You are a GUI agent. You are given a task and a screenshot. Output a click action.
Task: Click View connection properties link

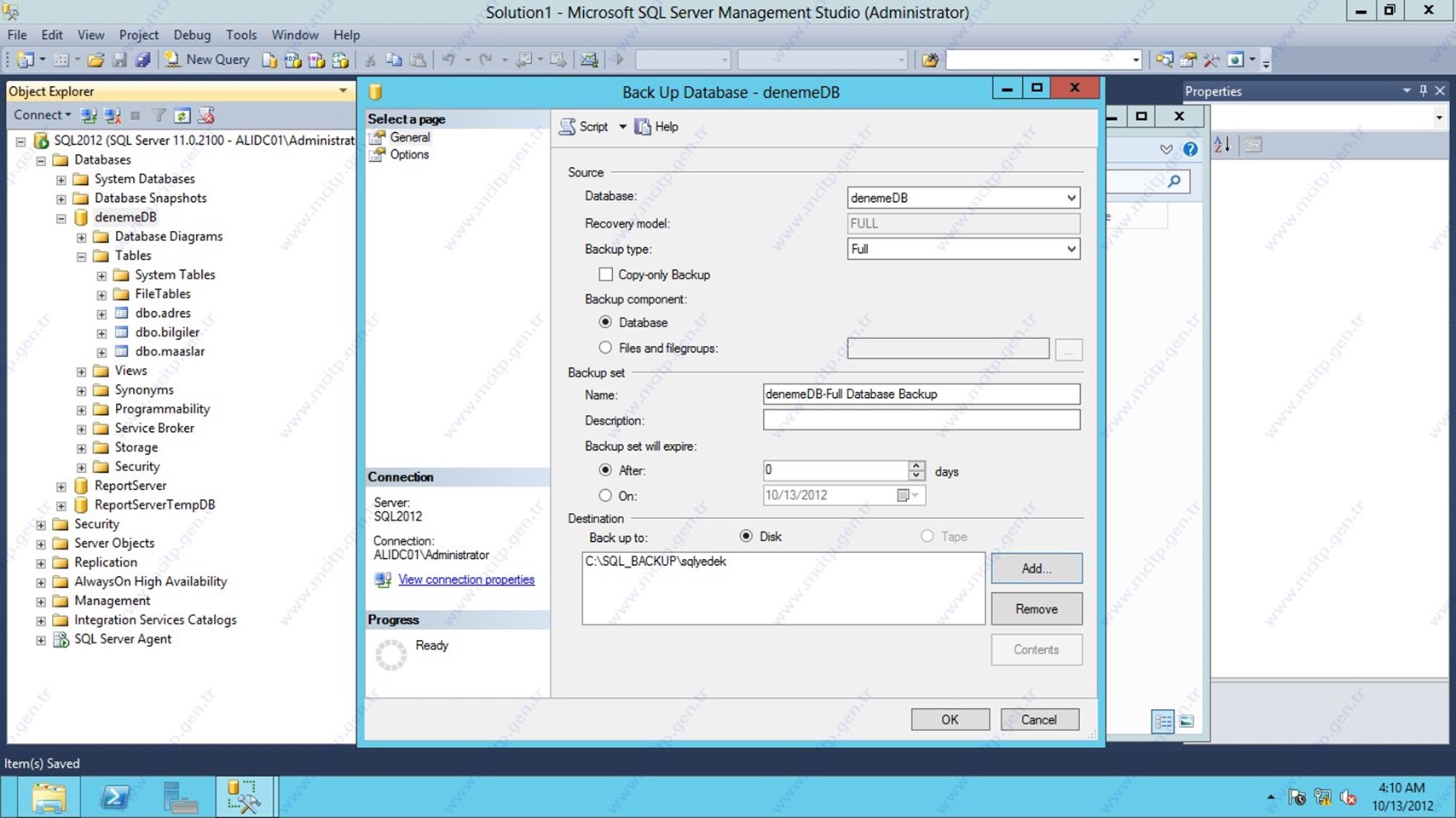click(x=466, y=579)
